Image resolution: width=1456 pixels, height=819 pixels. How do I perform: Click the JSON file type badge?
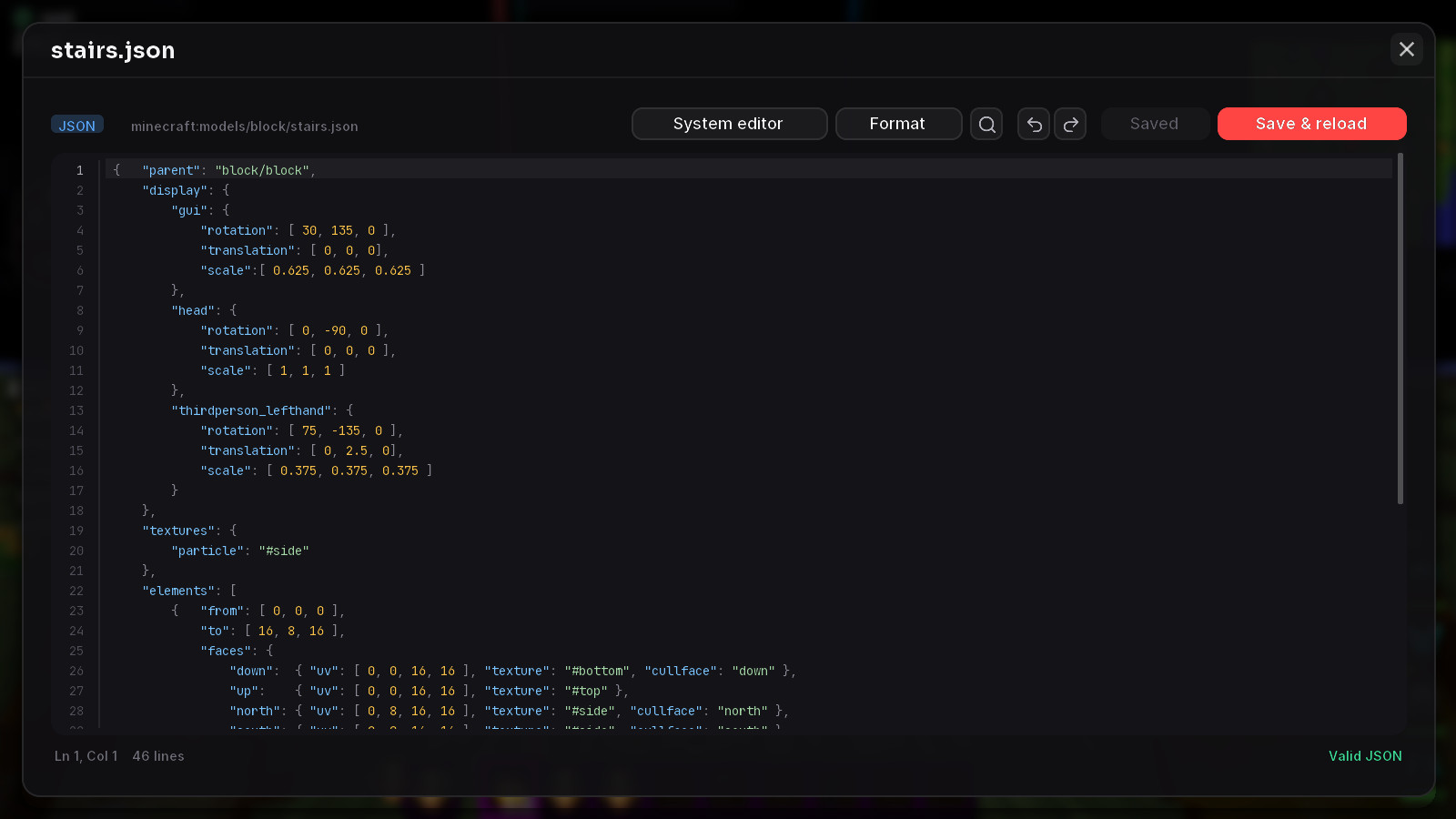(x=77, y=126)
